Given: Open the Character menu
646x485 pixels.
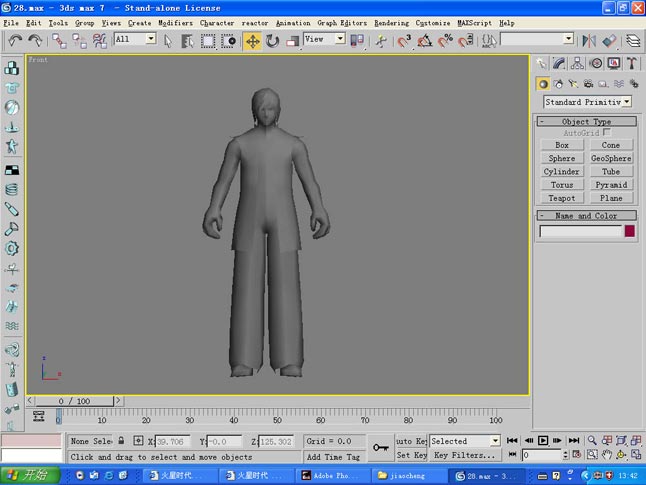Looking at the screenshot, I should click(x=217, y=23).
